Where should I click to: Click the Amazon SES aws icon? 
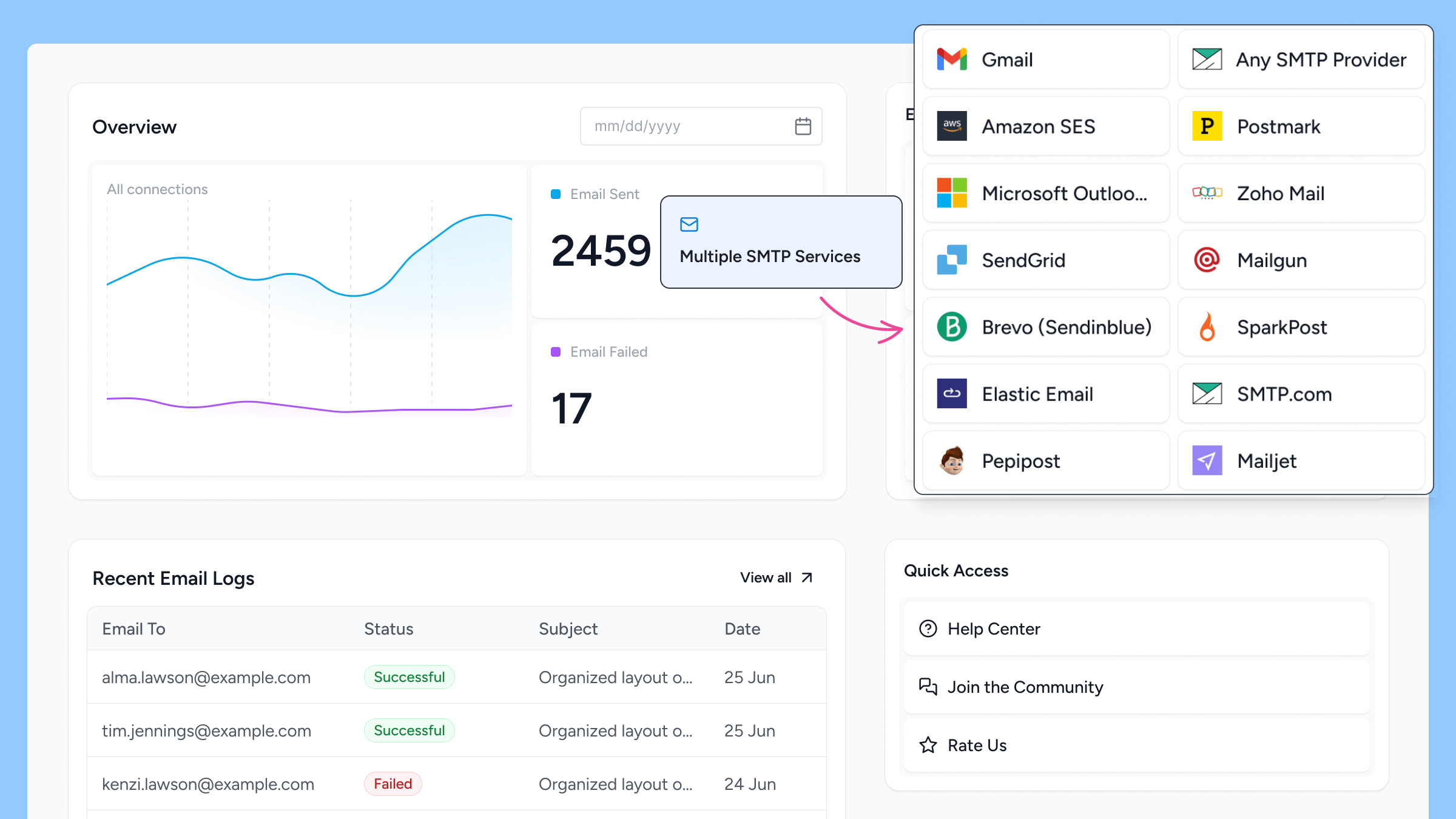(952, 126)
